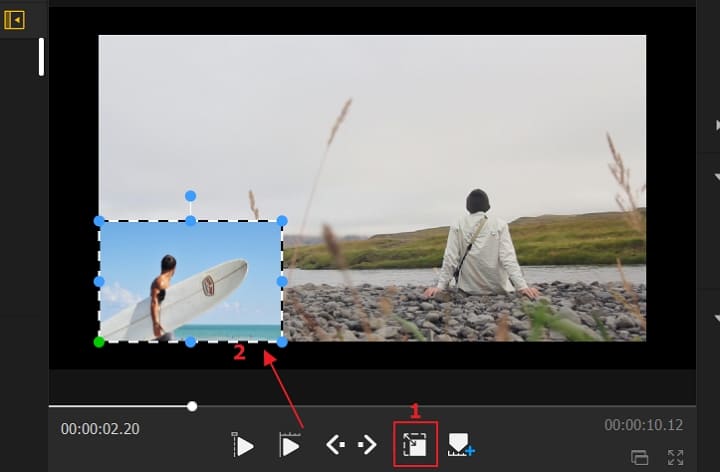
Task: Click the top-left resize handle of overlay
Action: (99, 221)
